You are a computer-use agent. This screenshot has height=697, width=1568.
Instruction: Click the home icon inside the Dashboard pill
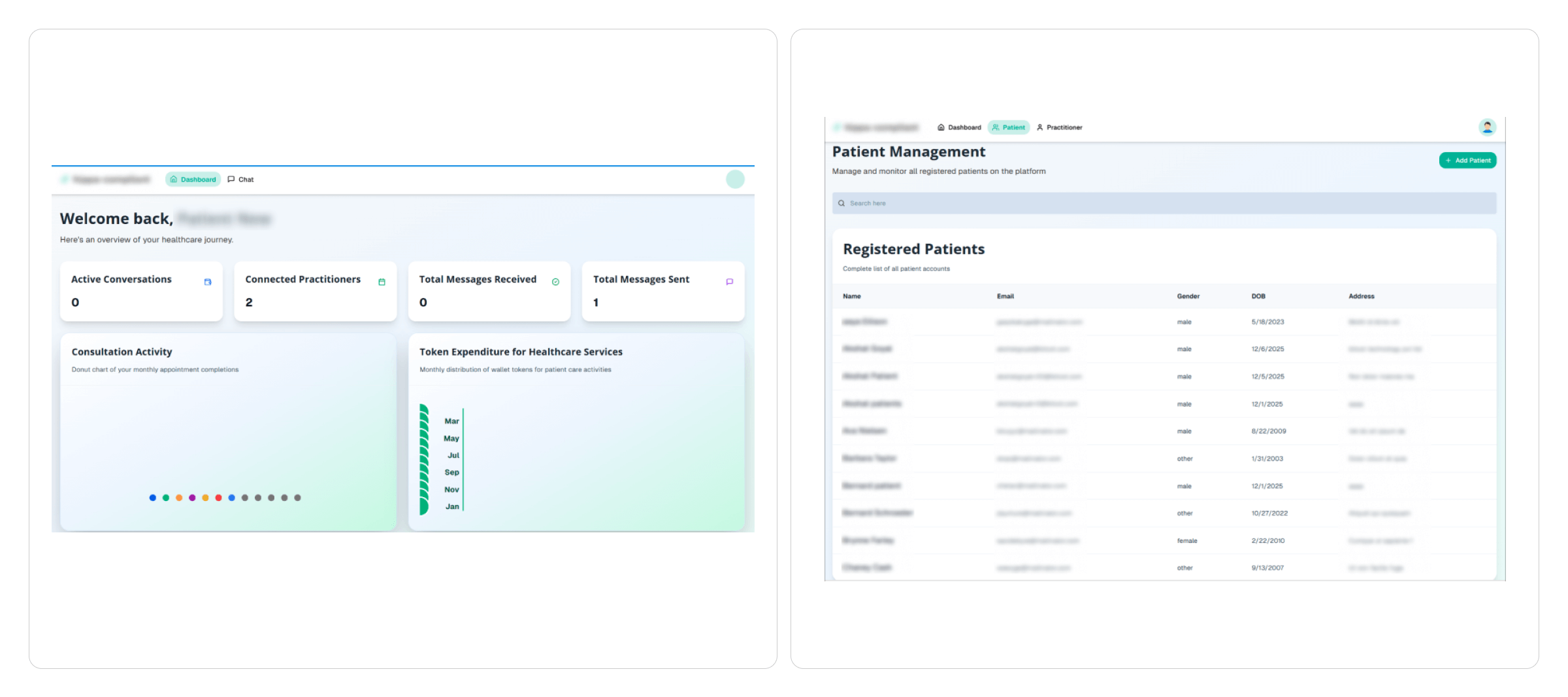(173, 179)
